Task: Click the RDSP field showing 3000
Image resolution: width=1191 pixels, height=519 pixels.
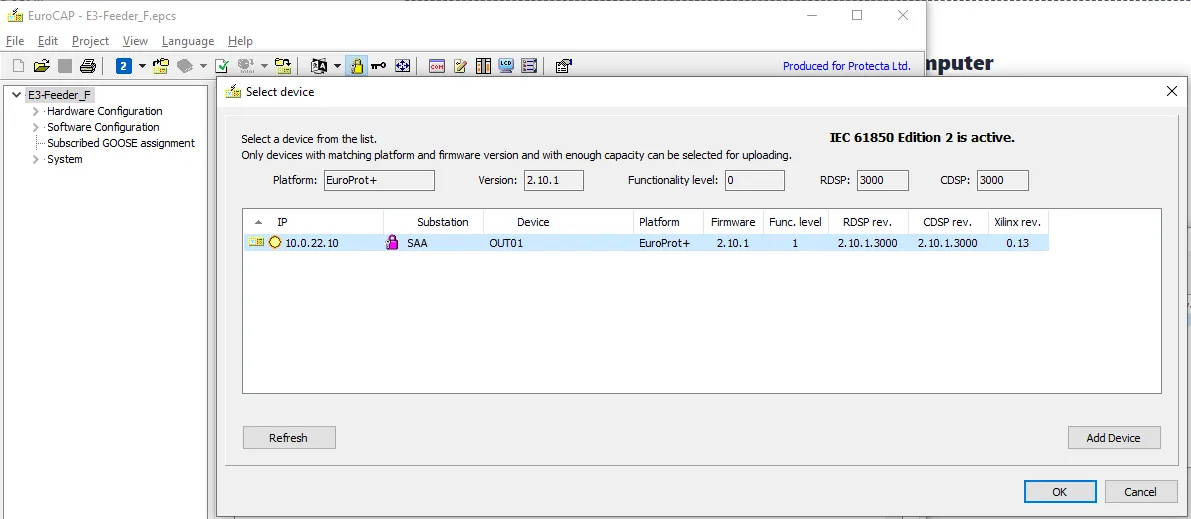Action: coord(883,180)
